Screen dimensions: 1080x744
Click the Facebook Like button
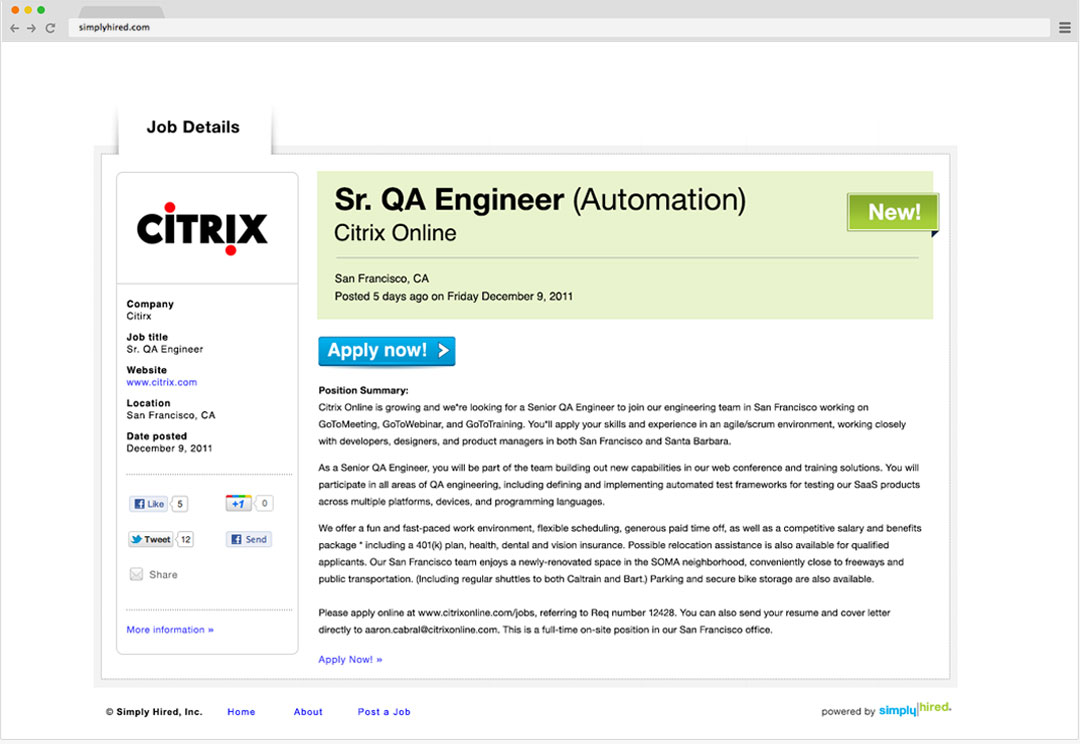(148, 504)
